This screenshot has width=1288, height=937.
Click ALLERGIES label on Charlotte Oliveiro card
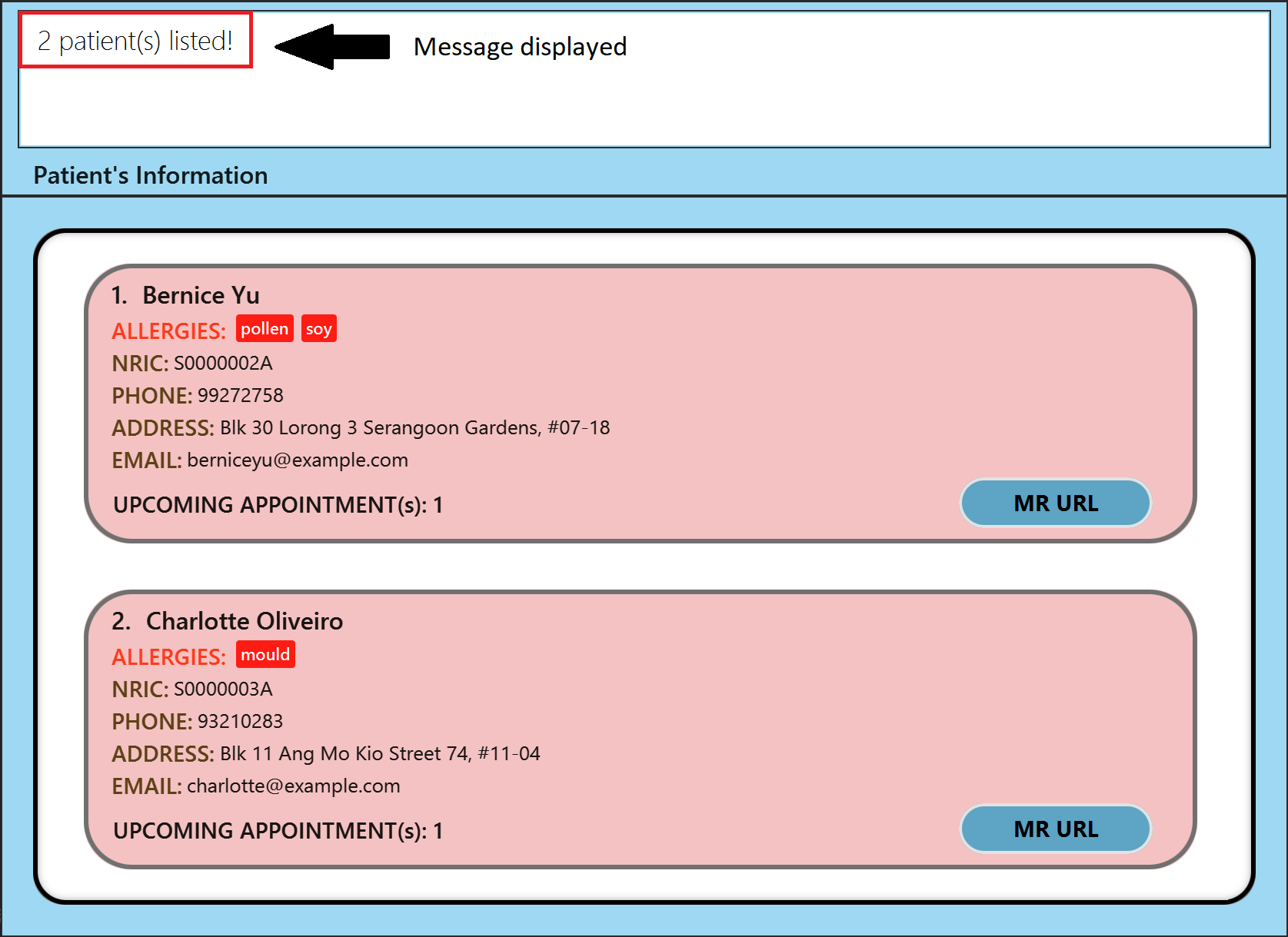(x=168, y=656)
